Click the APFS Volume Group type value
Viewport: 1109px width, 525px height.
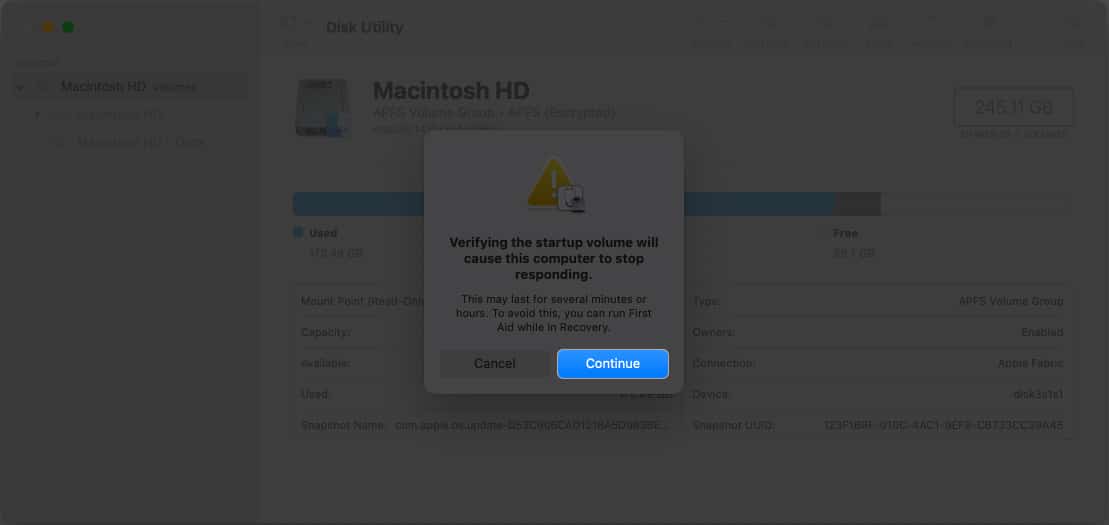(x=1011, y=301)
